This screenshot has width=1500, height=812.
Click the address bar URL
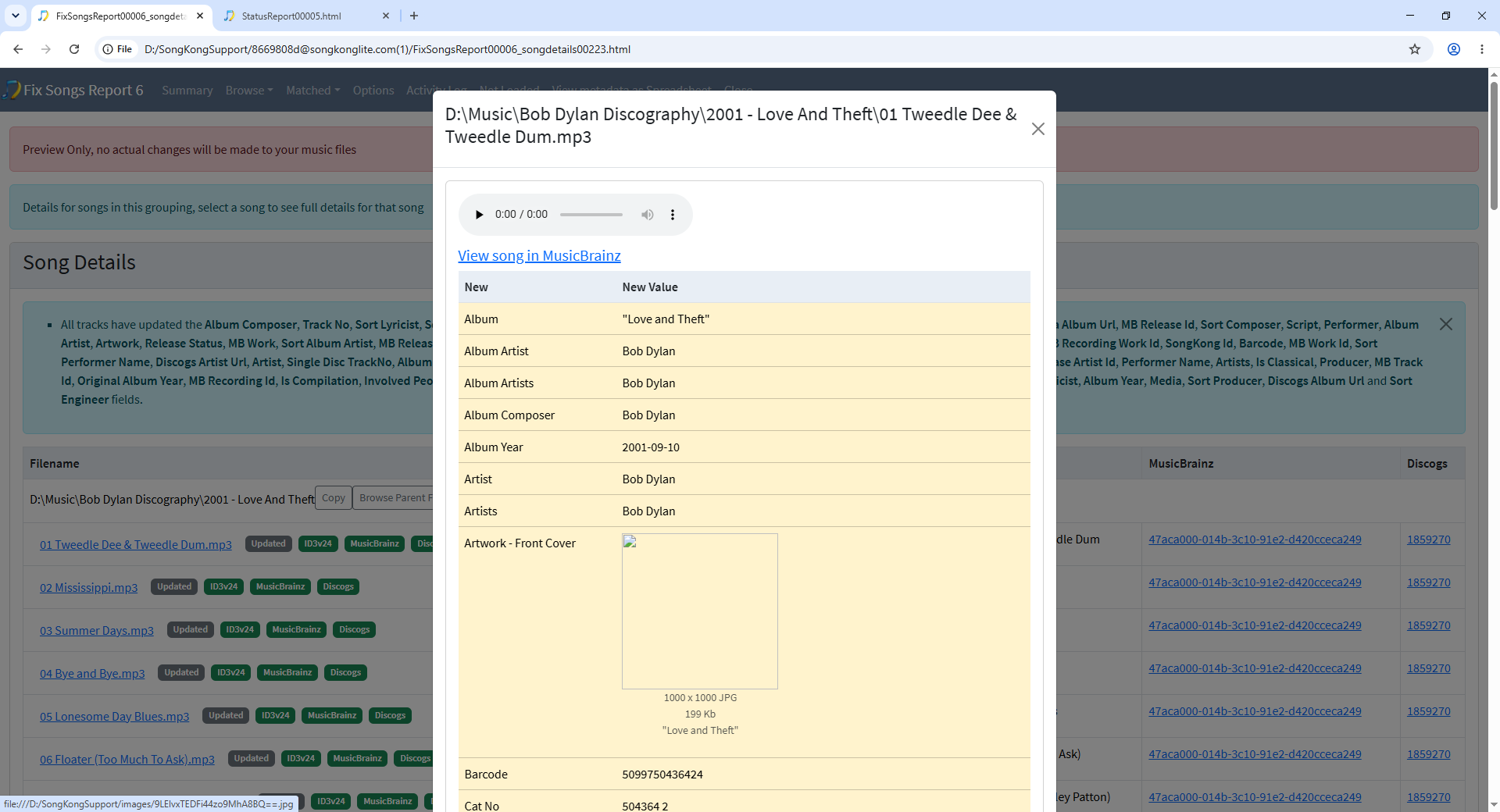click(x=387, y=49)
